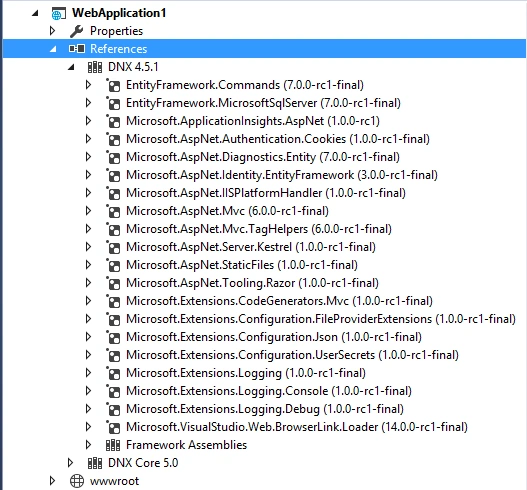The height and width of the screenshot is (490, 527).
Task: Click the DNX Core 5.0 library icon
Action: coord(95,463)
